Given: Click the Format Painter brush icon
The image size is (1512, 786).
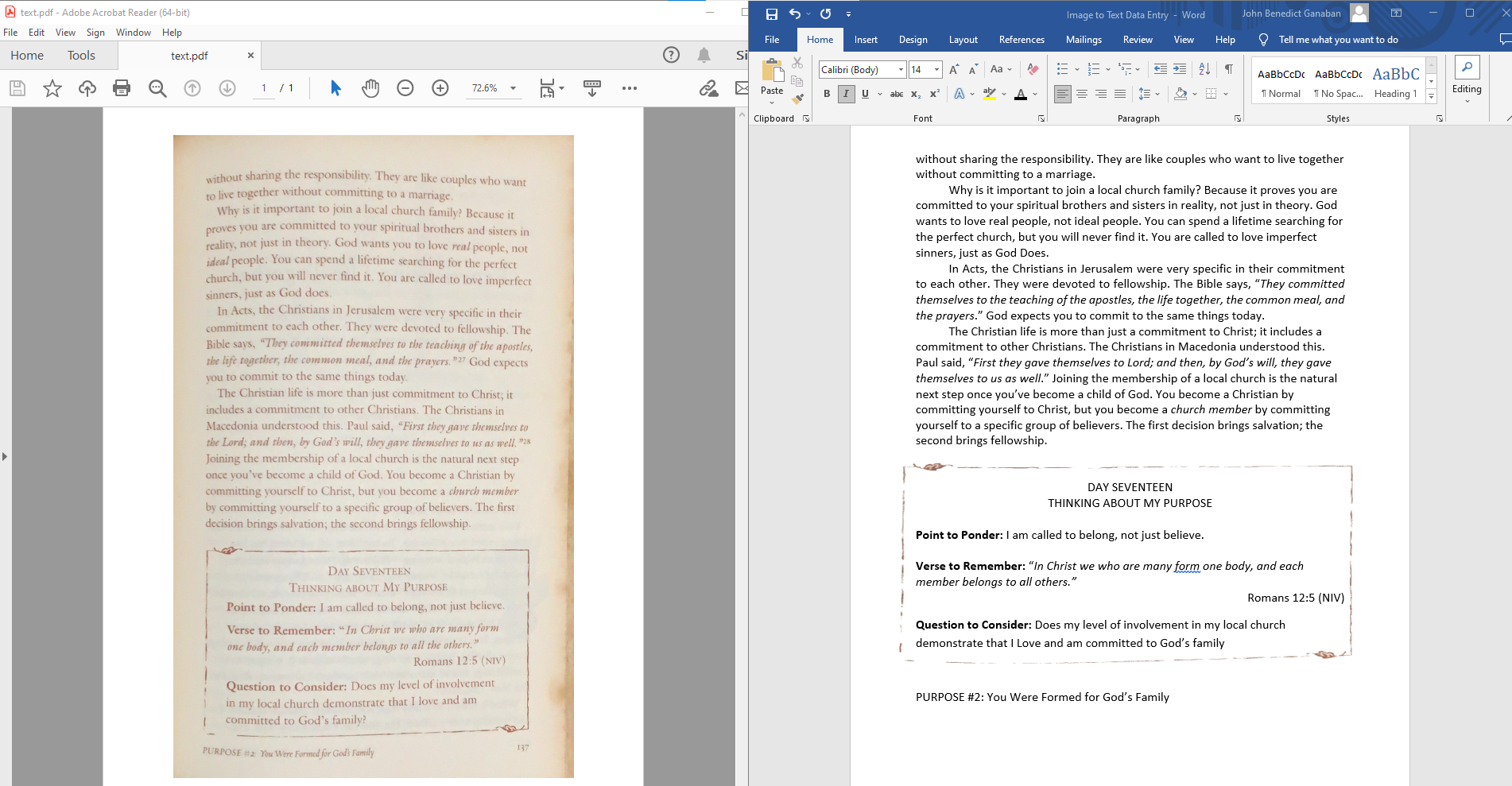Looking at the screenshot, I should [x=797, y=99].
